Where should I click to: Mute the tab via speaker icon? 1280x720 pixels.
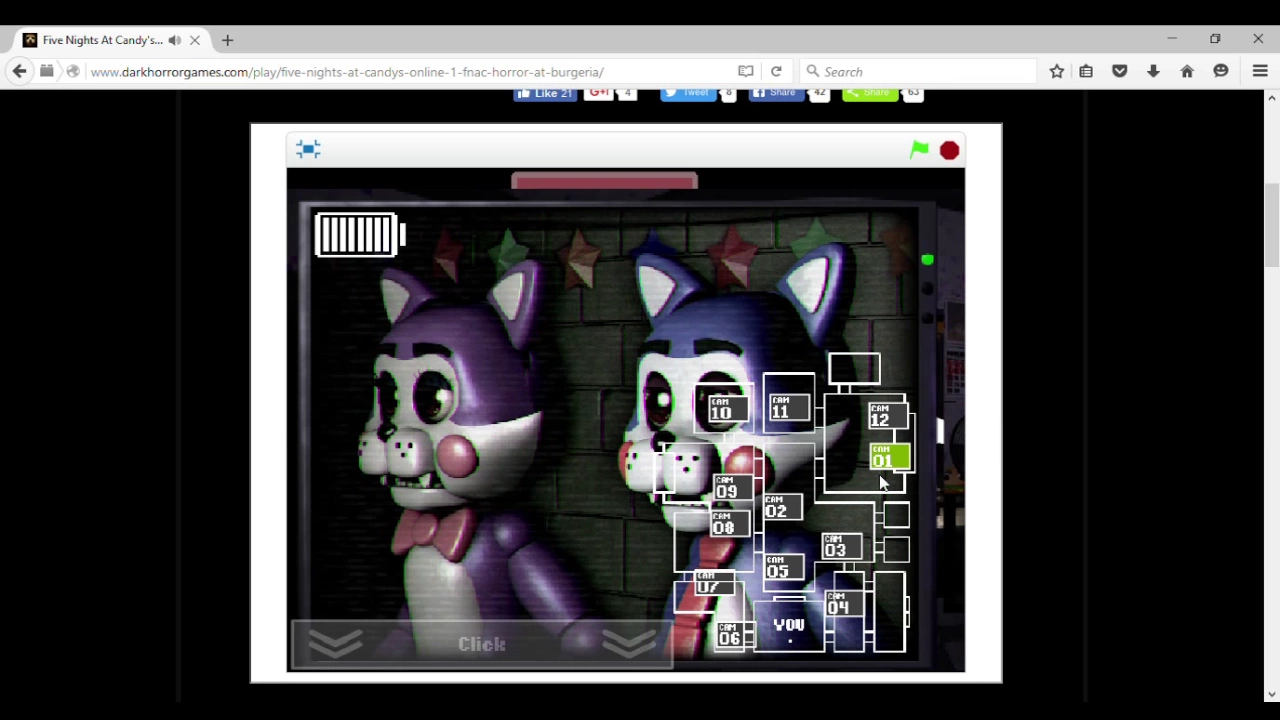[174, 40]
